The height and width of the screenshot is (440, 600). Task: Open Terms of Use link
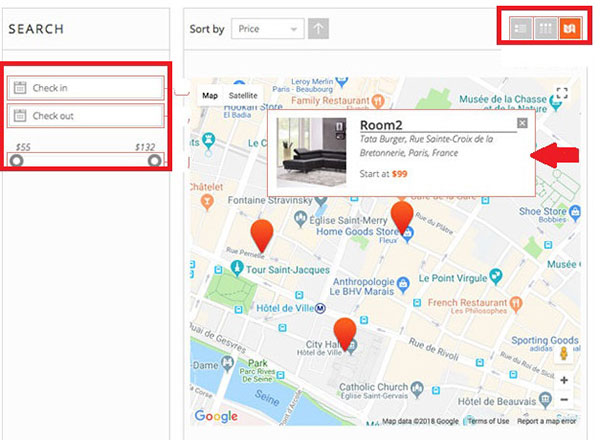click(x=489, y=421)
